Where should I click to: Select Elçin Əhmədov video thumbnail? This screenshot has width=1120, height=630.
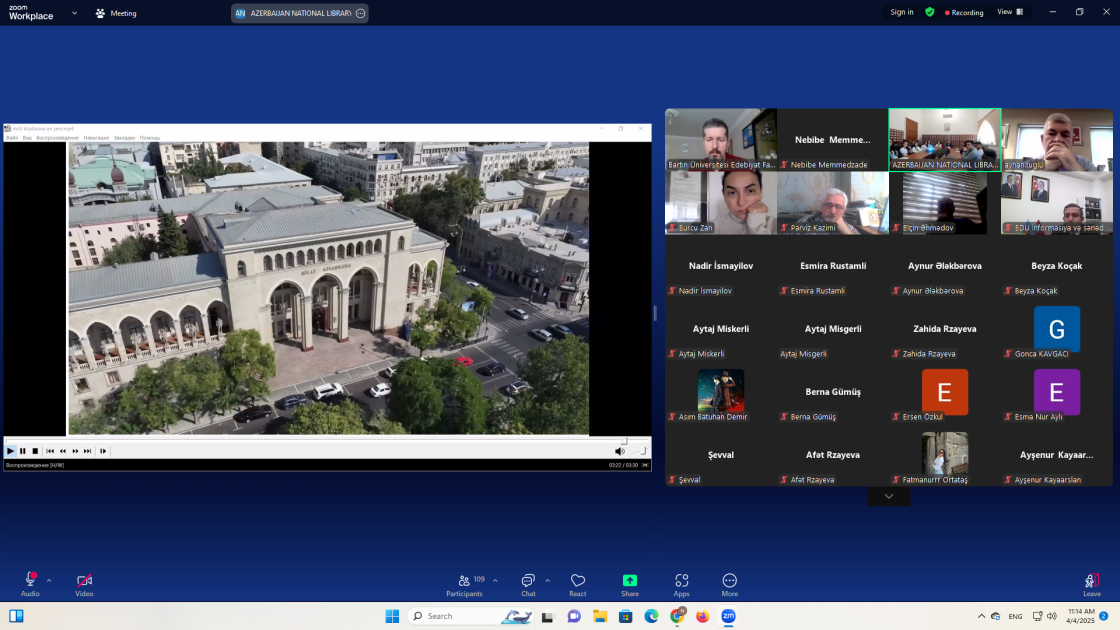944,203
